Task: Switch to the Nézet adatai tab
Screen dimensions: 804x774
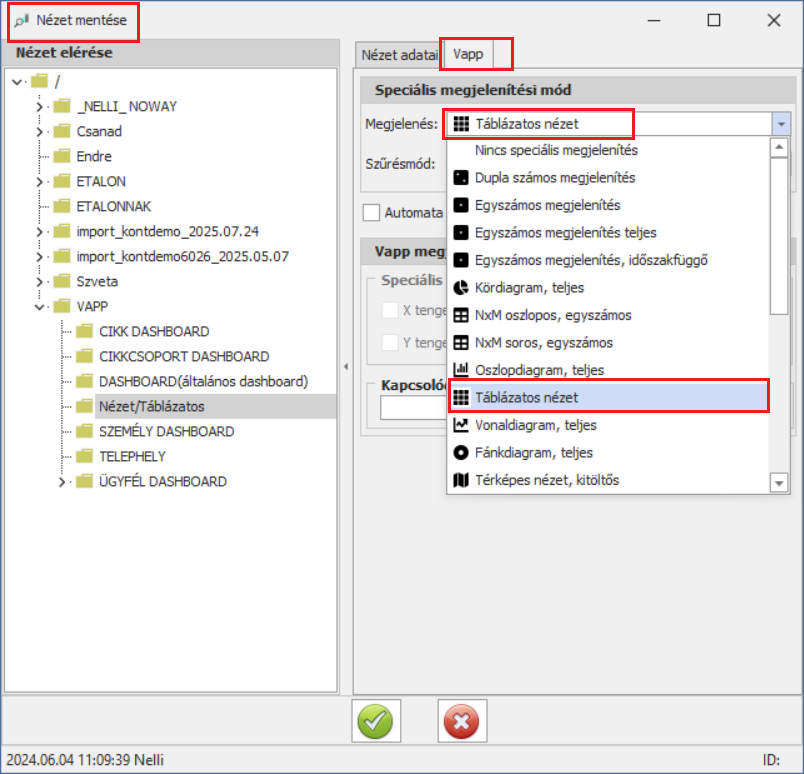Action: click(x=399, y=55)
